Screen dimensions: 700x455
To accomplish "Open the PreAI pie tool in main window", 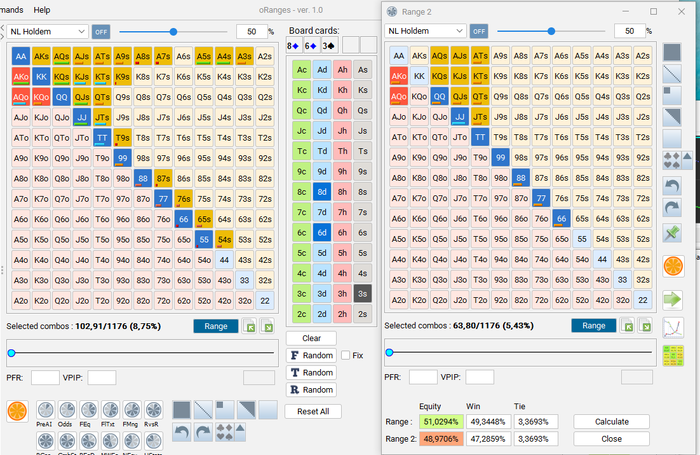I will [x=45, y=409].
